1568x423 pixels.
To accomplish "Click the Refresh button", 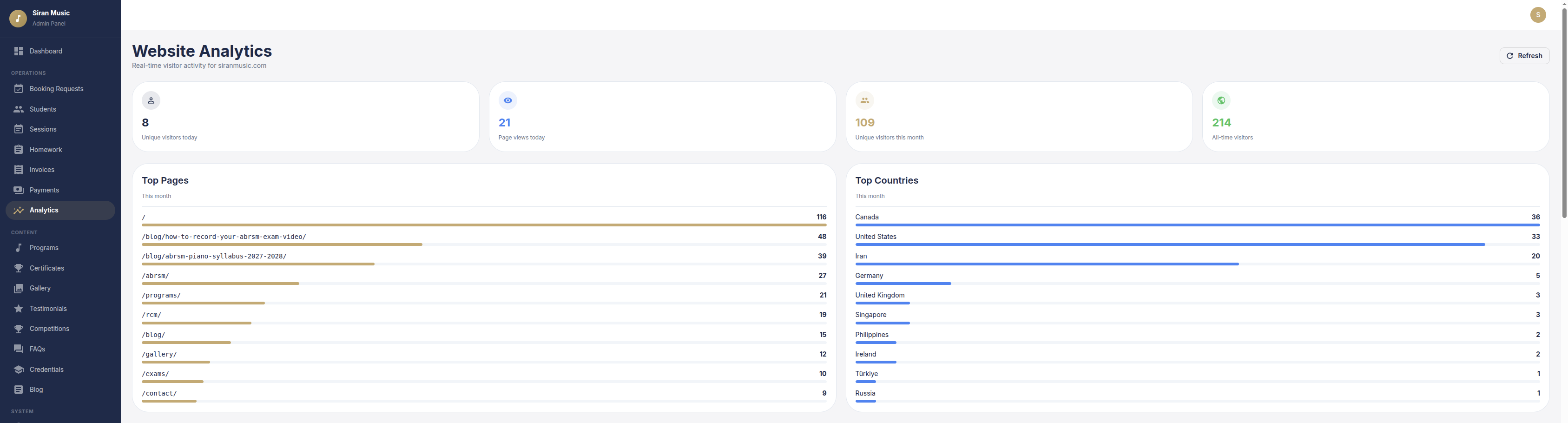I will 1524,55.
